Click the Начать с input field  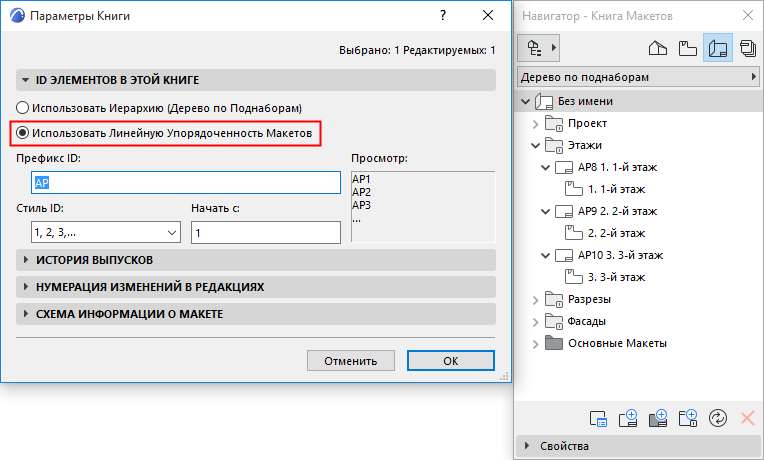(x=266, y=232)
